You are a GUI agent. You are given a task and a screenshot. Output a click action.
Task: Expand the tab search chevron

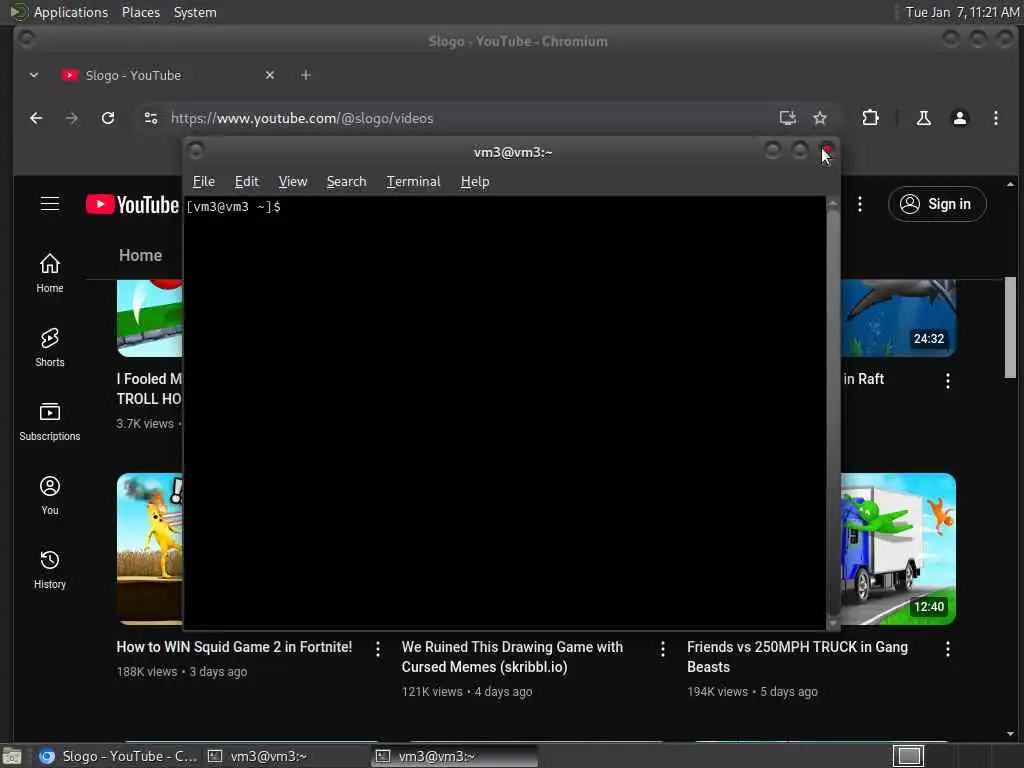click(34, 75)
